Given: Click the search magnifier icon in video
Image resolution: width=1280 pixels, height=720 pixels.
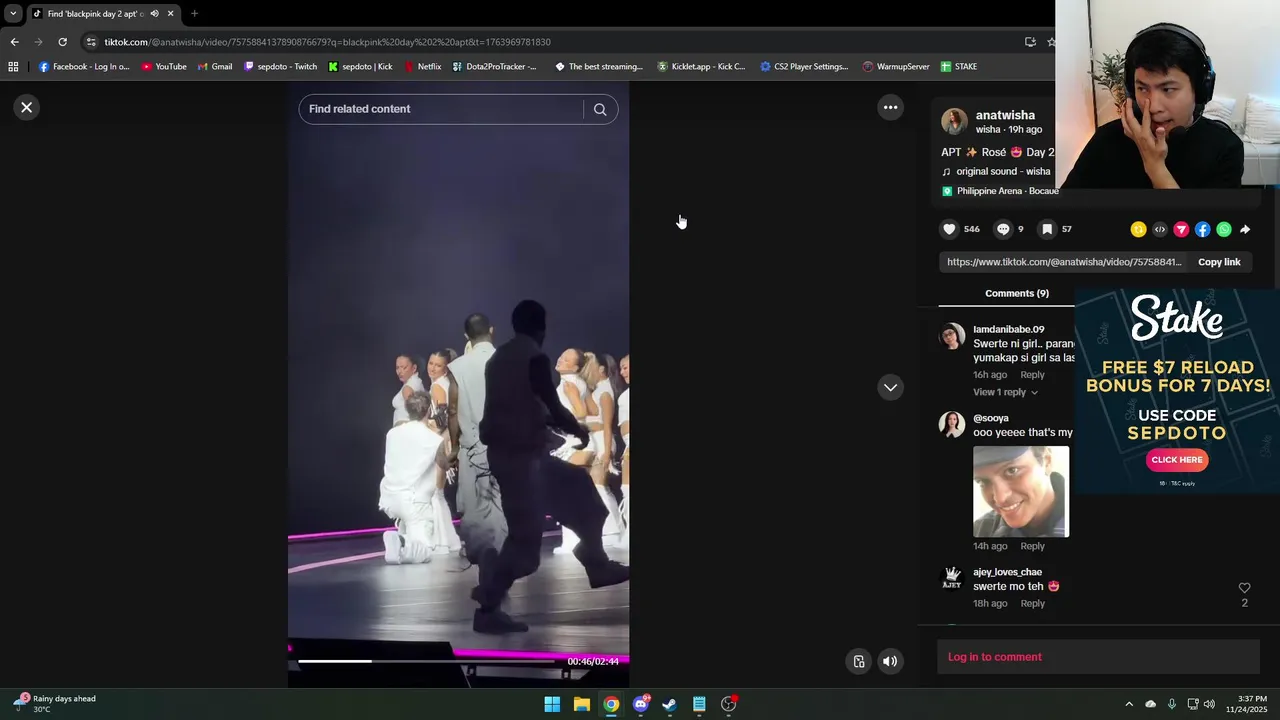Looking at the screenshot, I should (600, 109).
